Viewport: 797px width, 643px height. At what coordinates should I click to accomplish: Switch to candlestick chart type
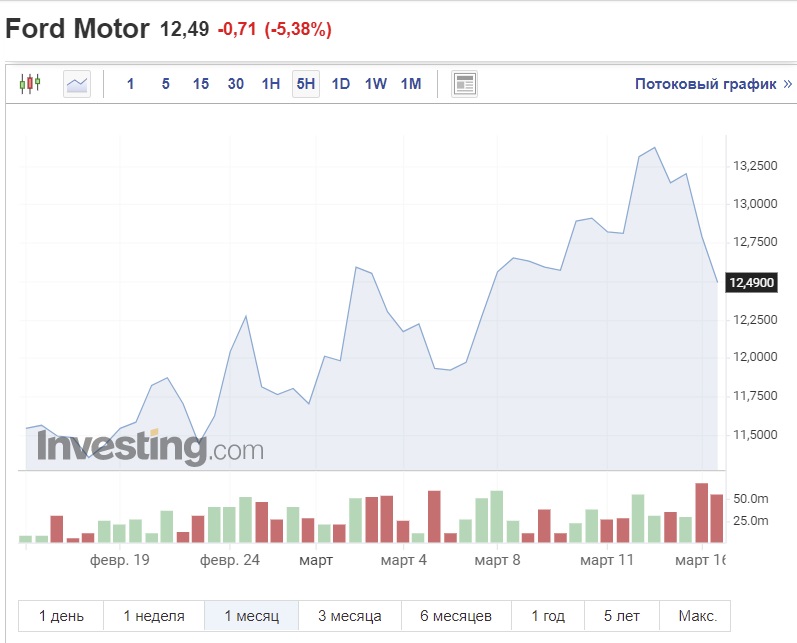[30, 83]
